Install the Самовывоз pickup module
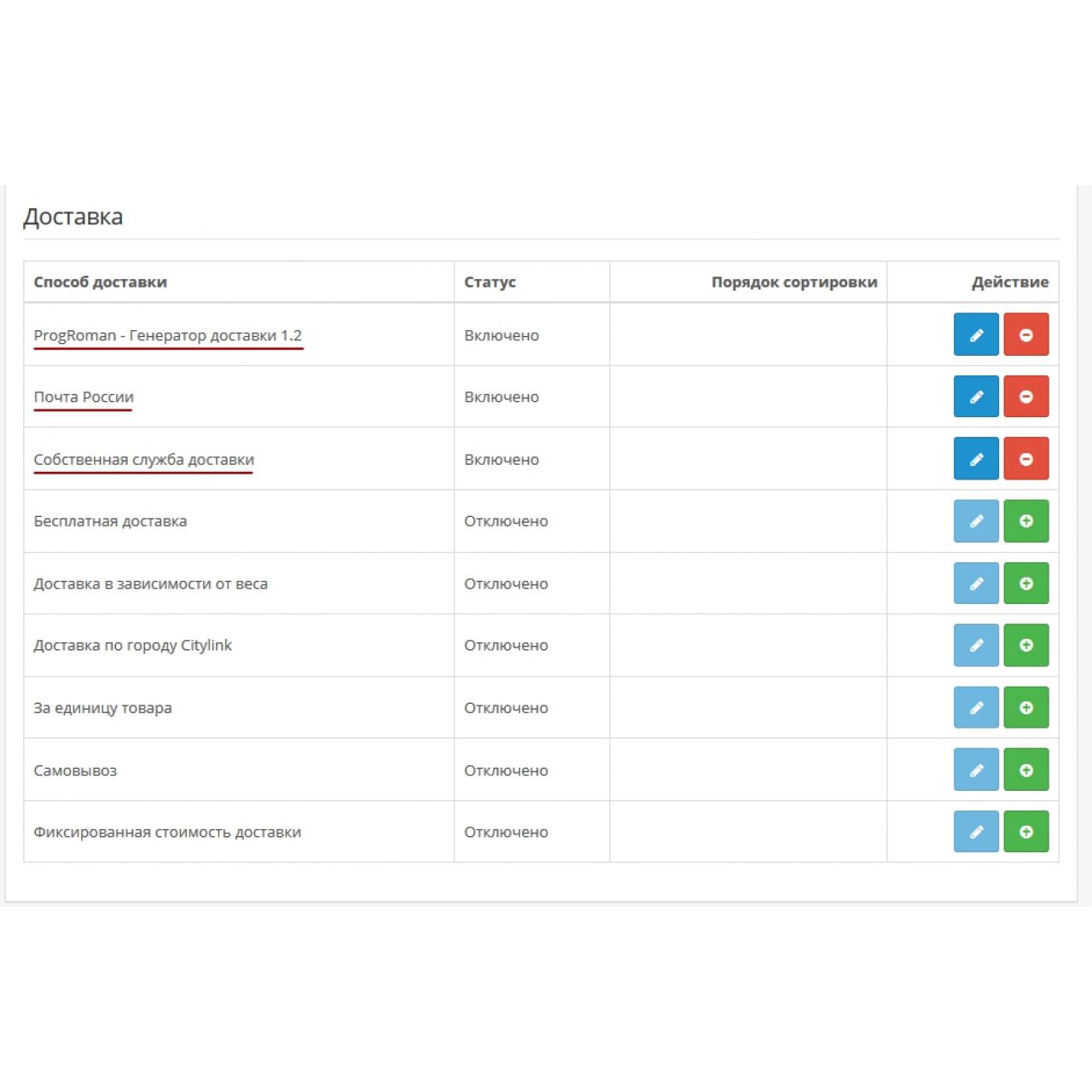1092x1092 pixels. (1026, 770)
